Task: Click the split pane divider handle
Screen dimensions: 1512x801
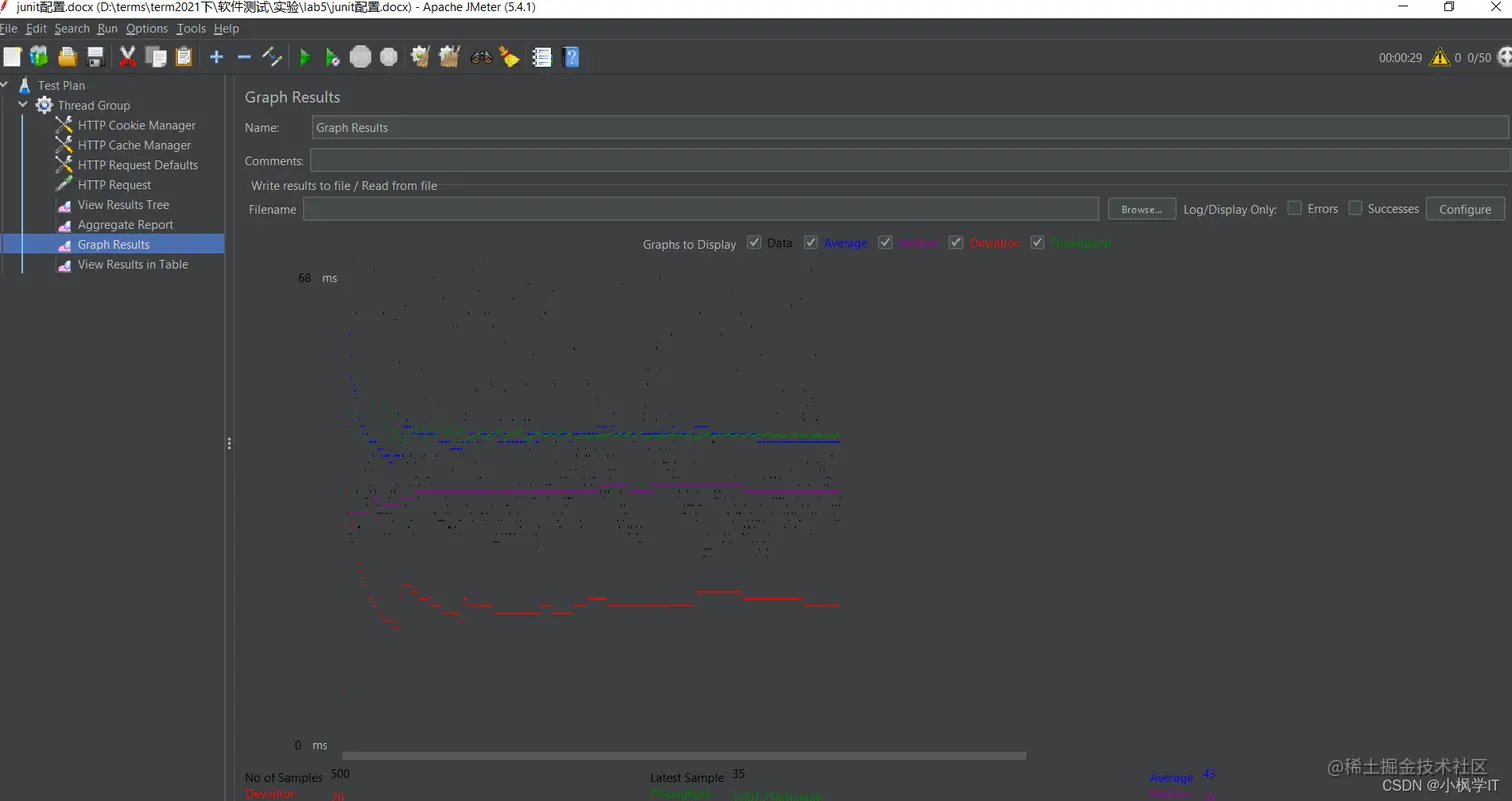Action: pos(229,444)
